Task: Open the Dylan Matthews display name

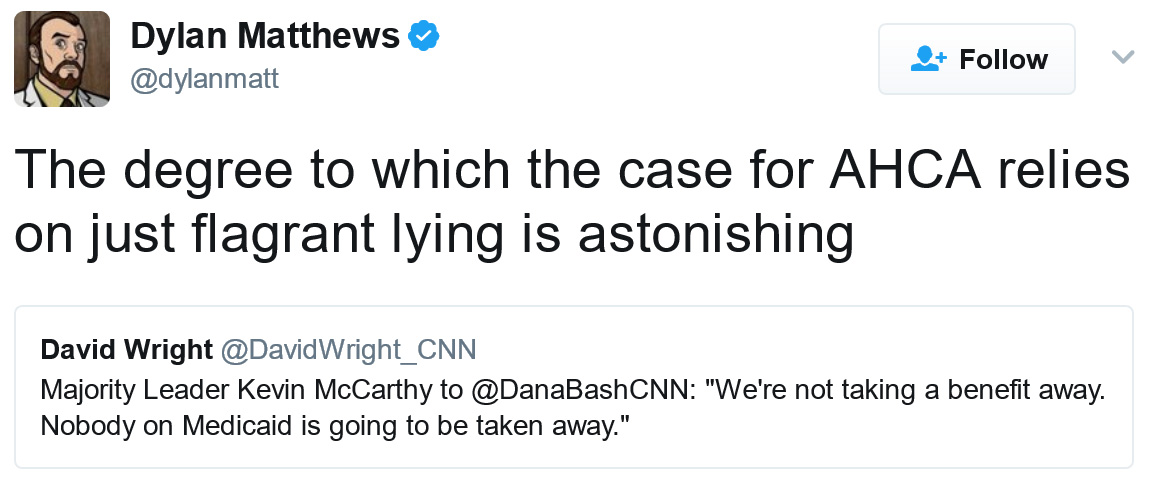Action: 265,37
